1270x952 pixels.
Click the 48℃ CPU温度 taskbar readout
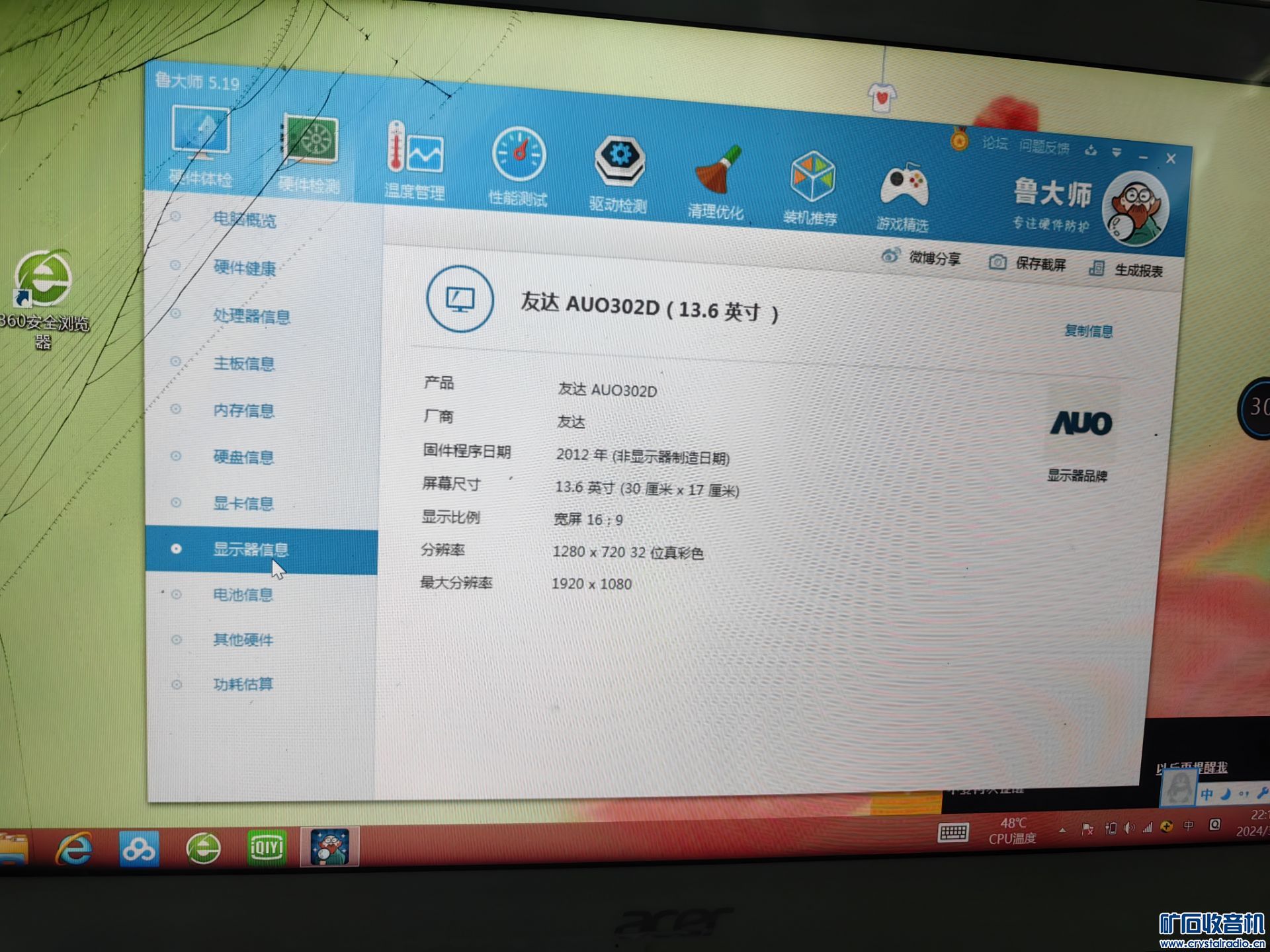pos(1013,831)
